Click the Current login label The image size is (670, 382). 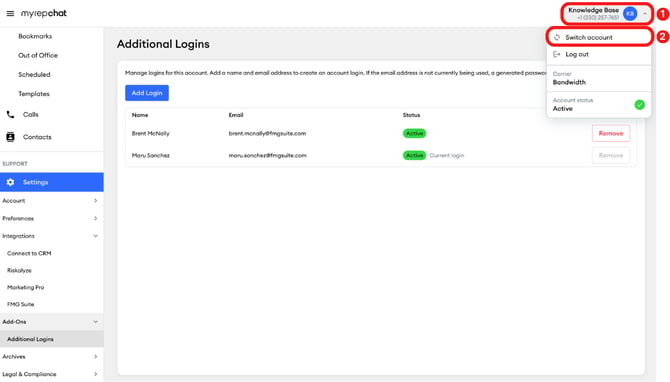pos(447,155)
